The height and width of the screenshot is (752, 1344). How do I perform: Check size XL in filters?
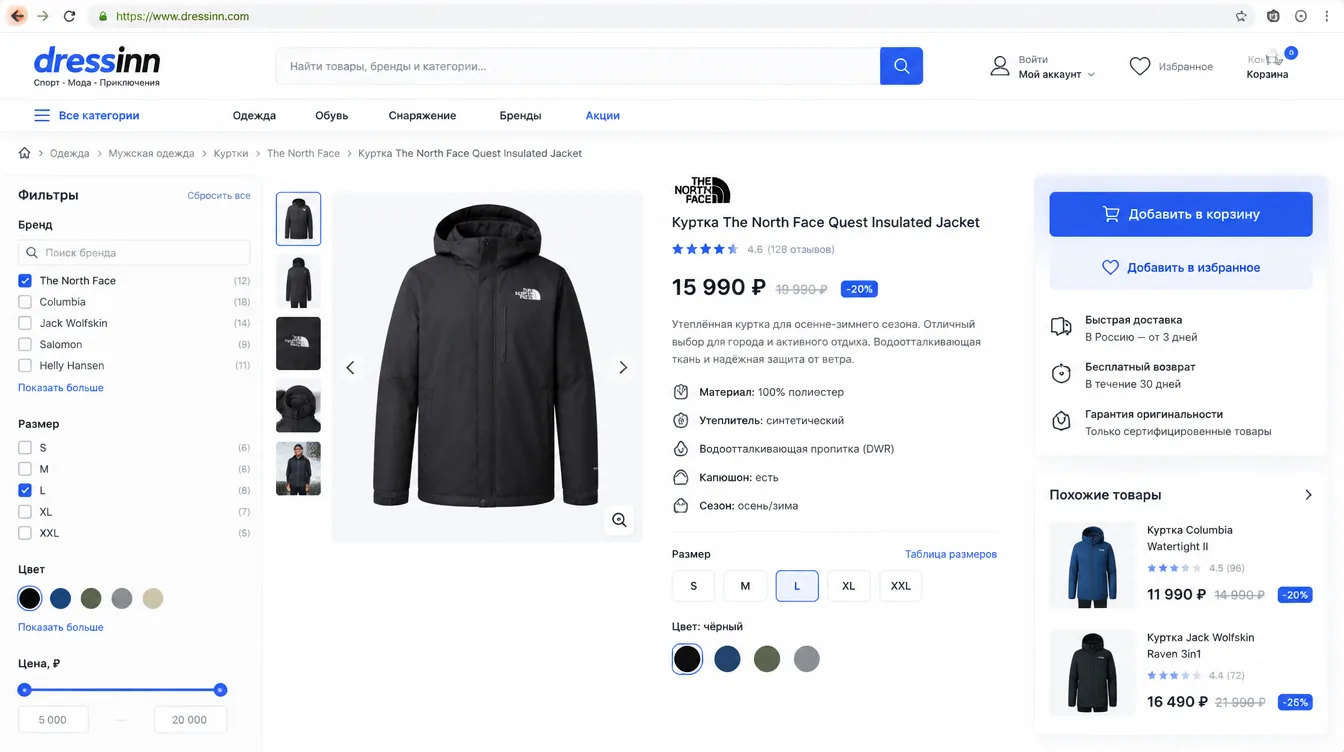(x=25, y=511)
